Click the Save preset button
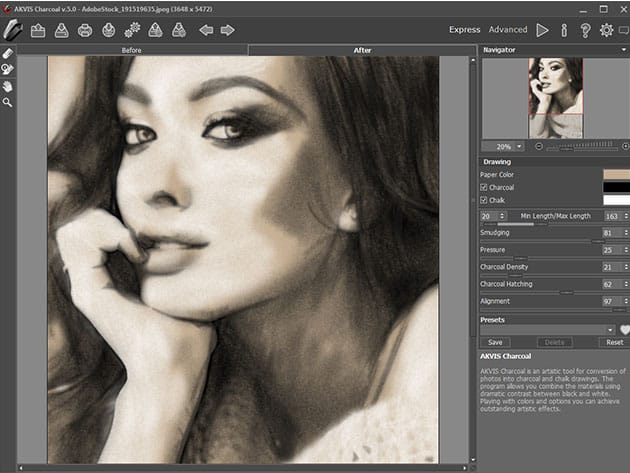 (x=495, y=342)
